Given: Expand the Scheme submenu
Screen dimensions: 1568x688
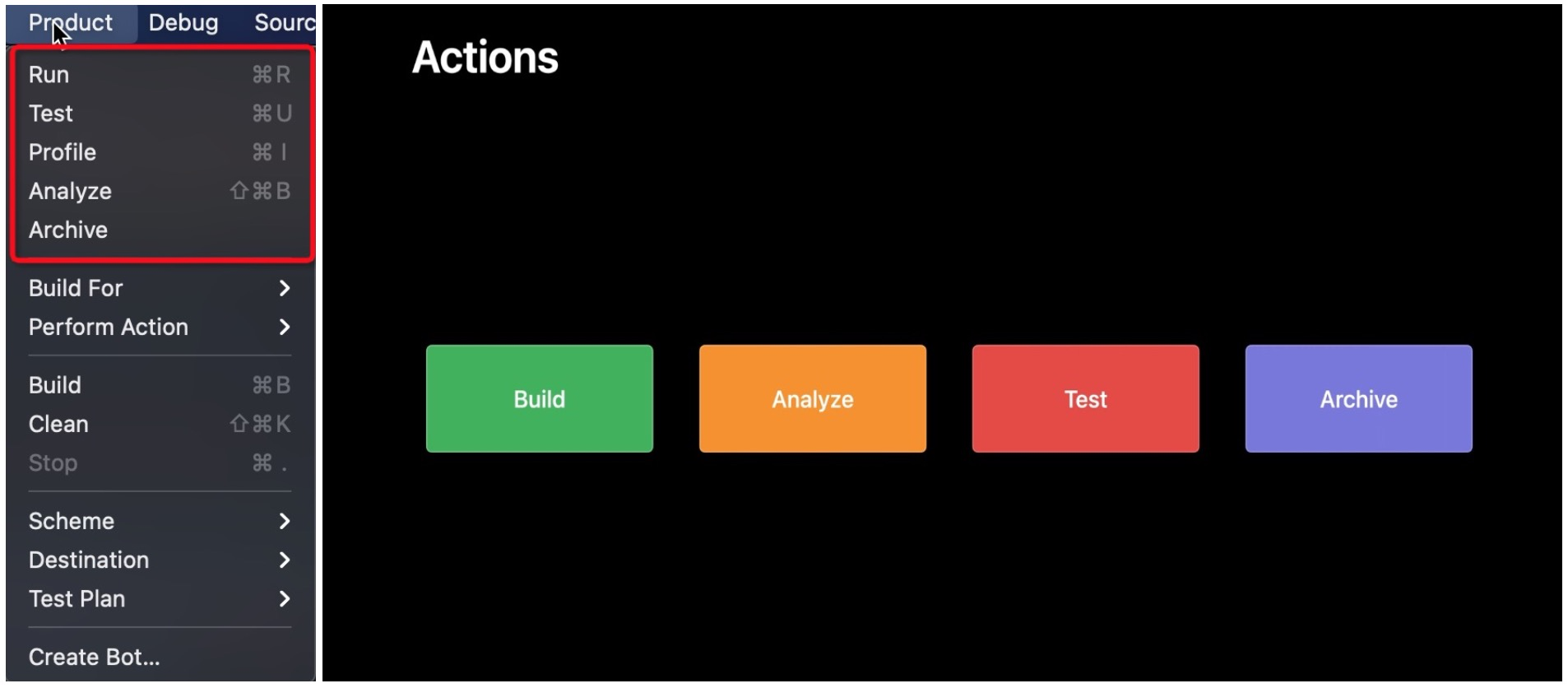Looking at the screenshot, I should click(160, 521).
